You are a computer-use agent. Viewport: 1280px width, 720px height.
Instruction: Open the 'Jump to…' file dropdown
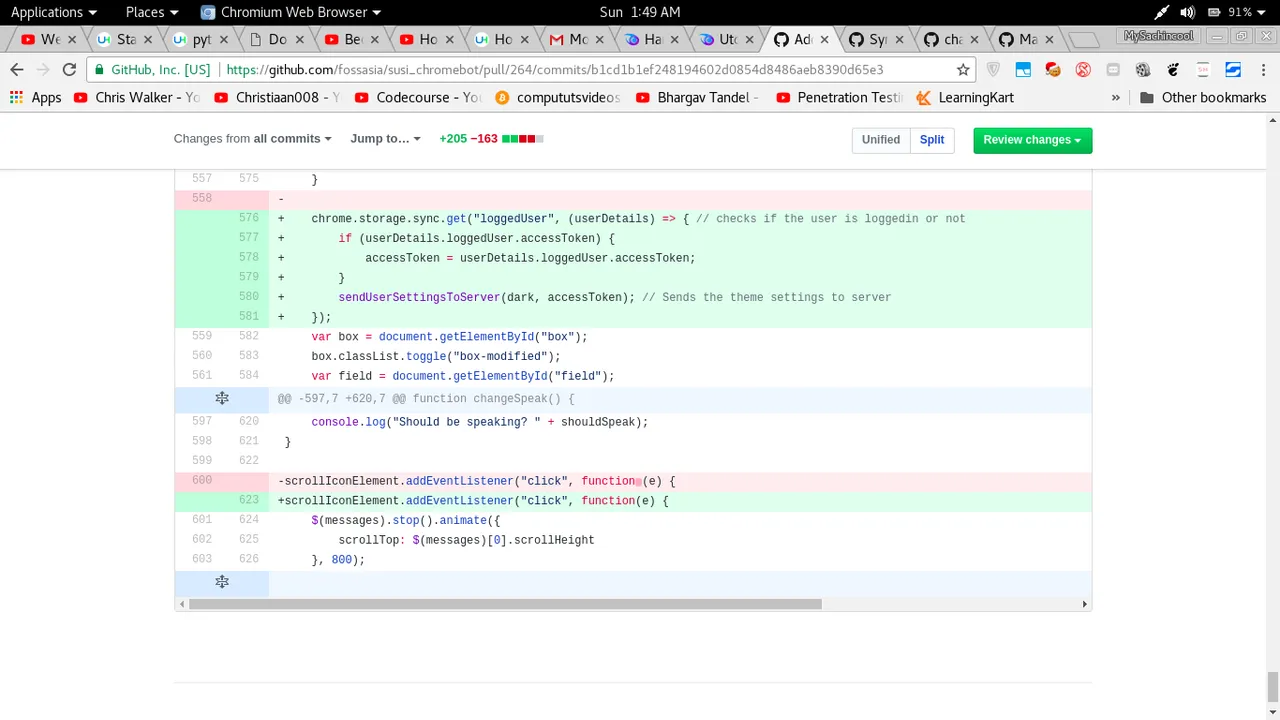click(x=385, y=138)
